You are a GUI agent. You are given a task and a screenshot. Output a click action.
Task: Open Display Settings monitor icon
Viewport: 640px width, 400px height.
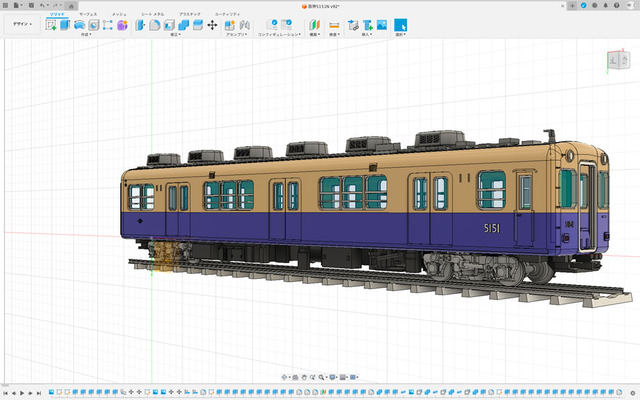[333, 378]
